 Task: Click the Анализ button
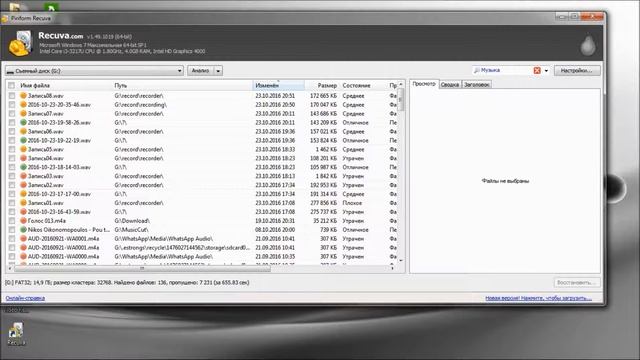point(200,71)
